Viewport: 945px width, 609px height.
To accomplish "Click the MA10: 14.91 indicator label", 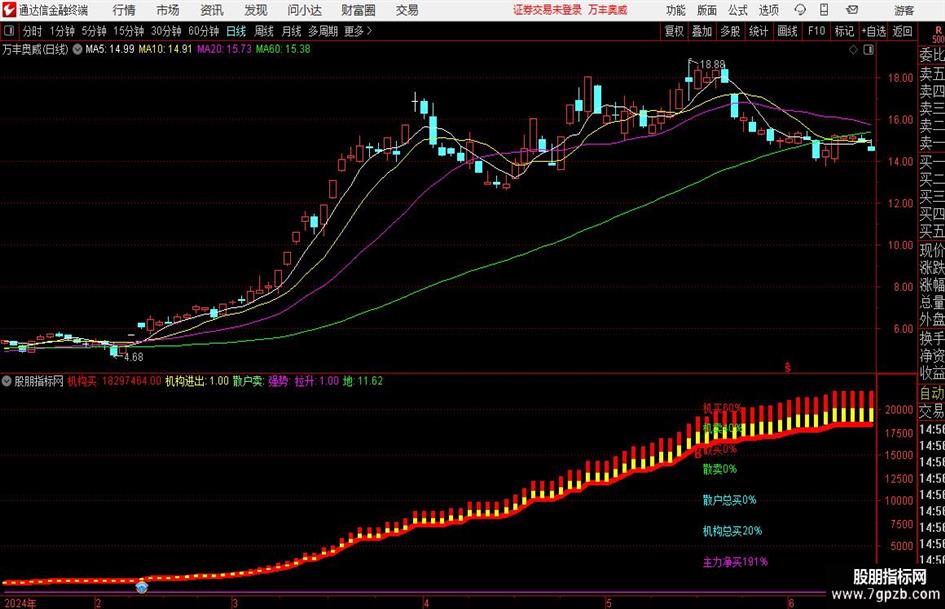I will pos(166,49).
